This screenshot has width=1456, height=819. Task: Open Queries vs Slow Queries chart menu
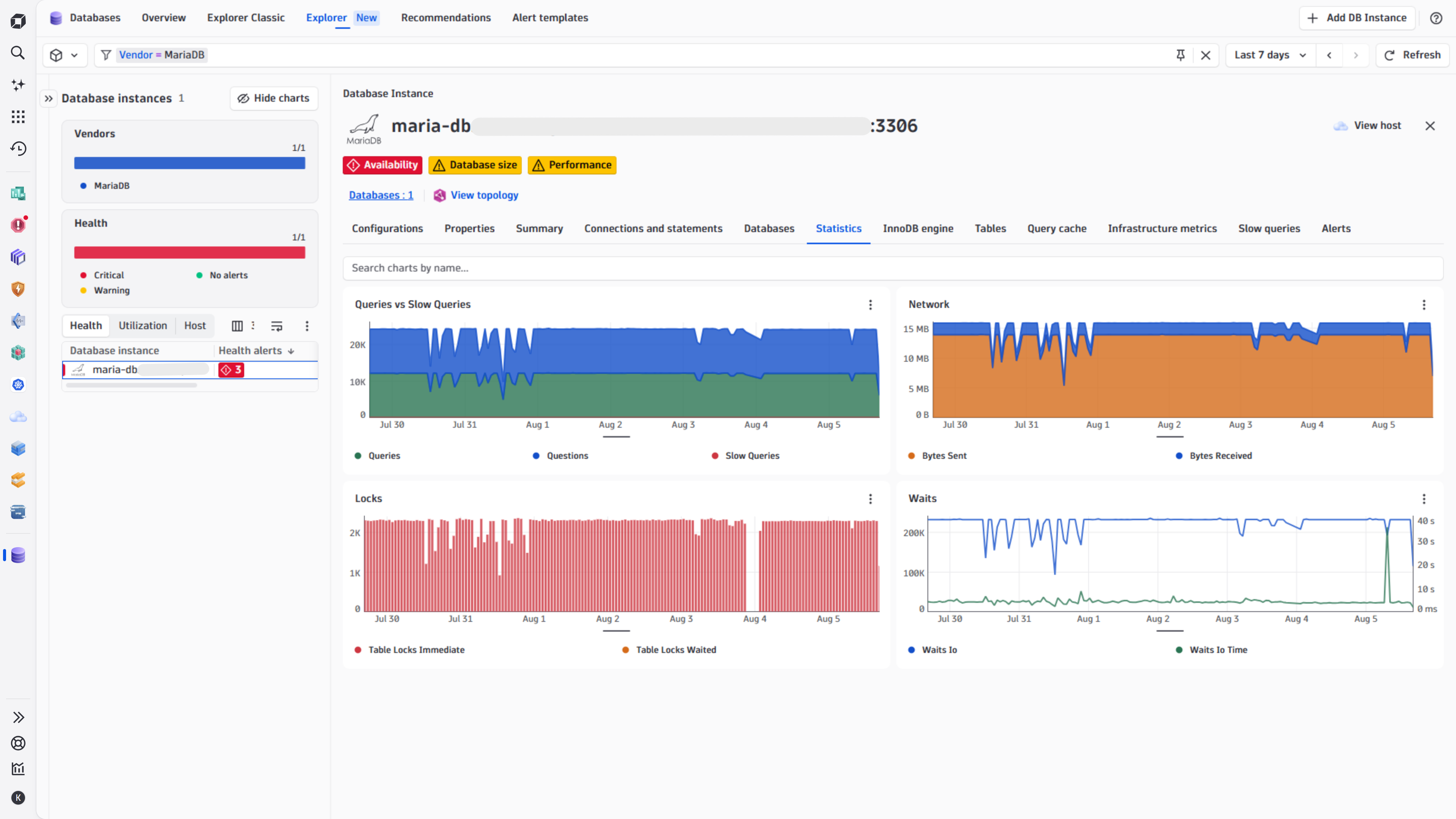click(871, 304)
